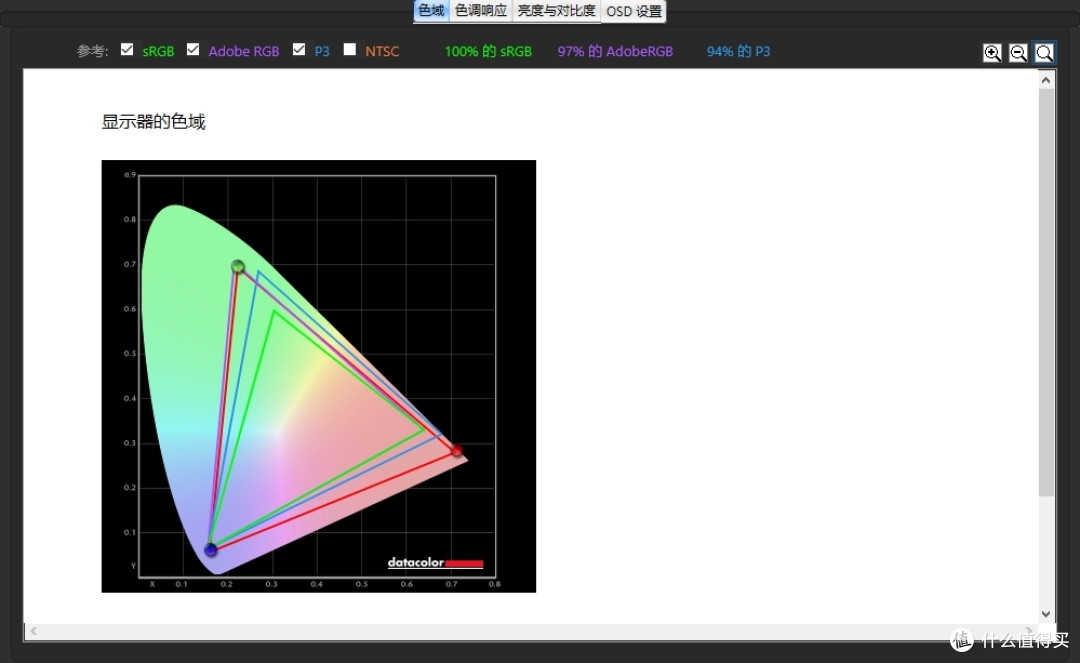Click the blue primary point on the chart
This screenshot has height=663, width=1080.
[211, 549]
